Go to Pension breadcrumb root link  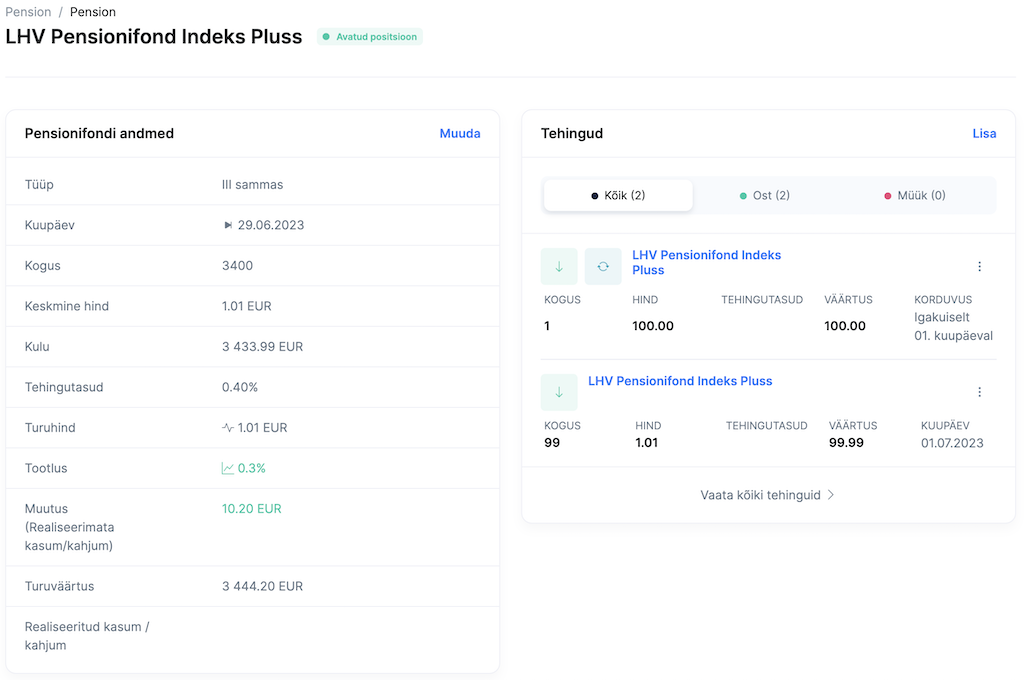(28, 12)
